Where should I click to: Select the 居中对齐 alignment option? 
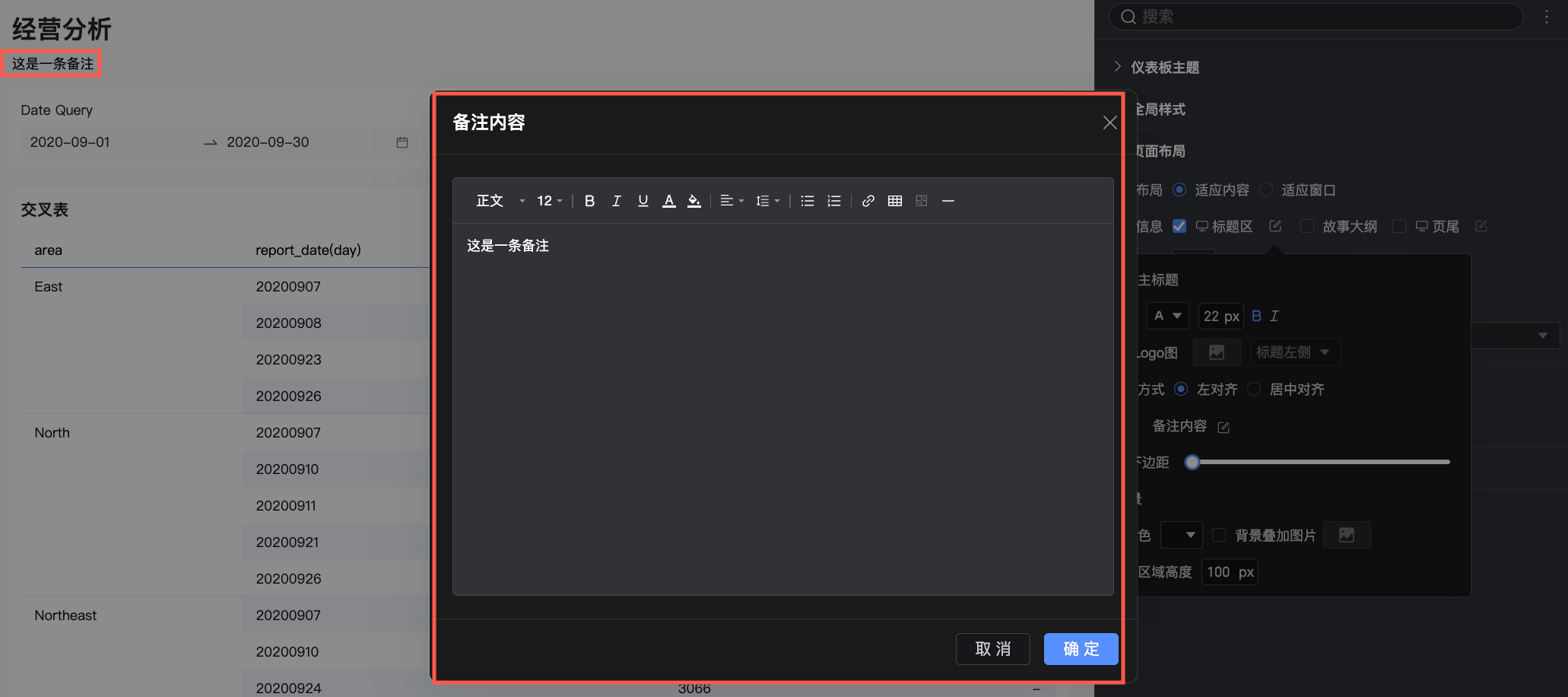pos(1253,389)
